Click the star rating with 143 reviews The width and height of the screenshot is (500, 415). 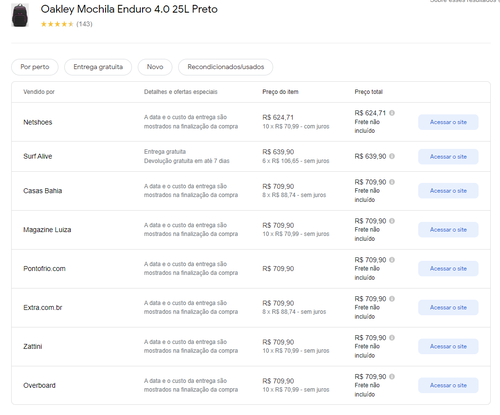click(66, 24)
